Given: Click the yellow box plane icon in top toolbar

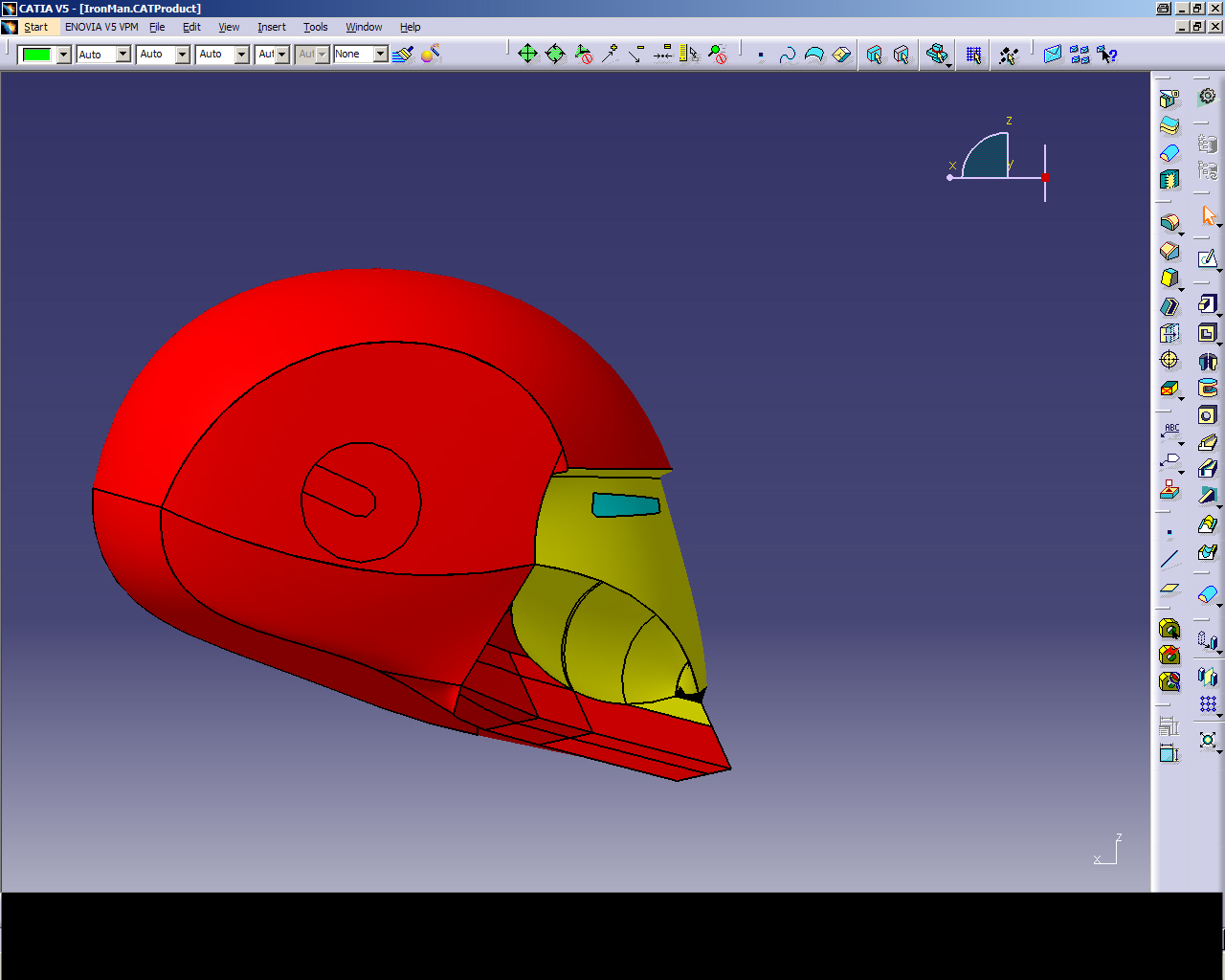Looking at the screenshot, I should coord(841,55).
